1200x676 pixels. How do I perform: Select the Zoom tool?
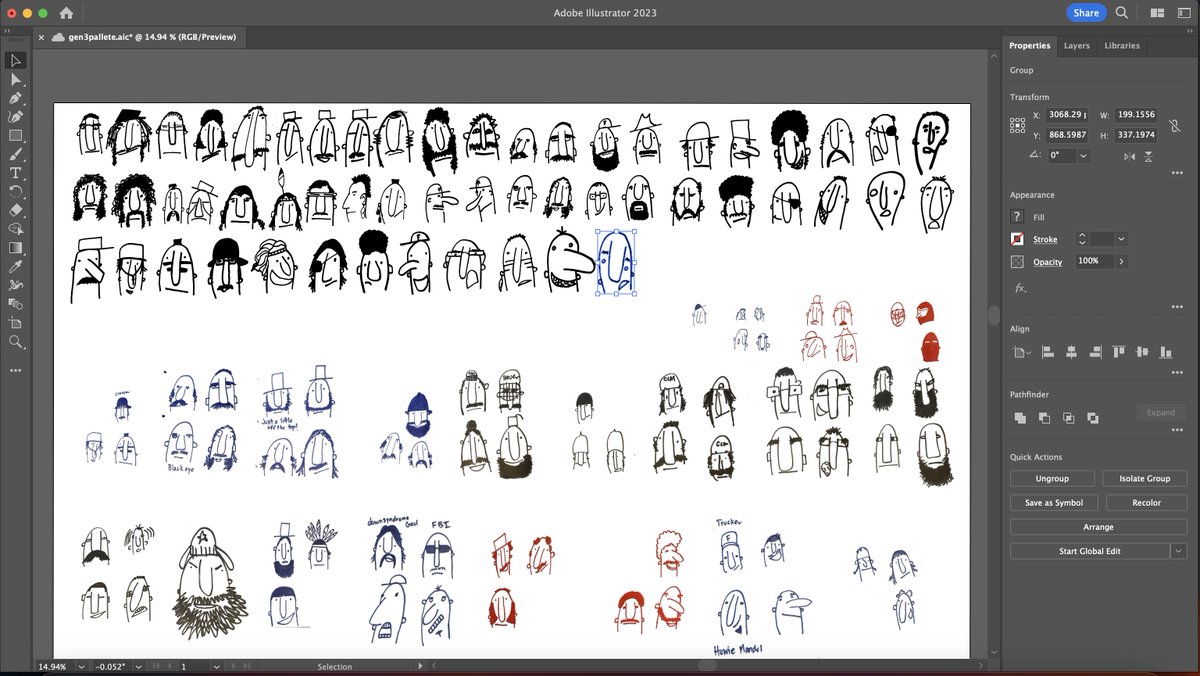[x=16, y=341]
